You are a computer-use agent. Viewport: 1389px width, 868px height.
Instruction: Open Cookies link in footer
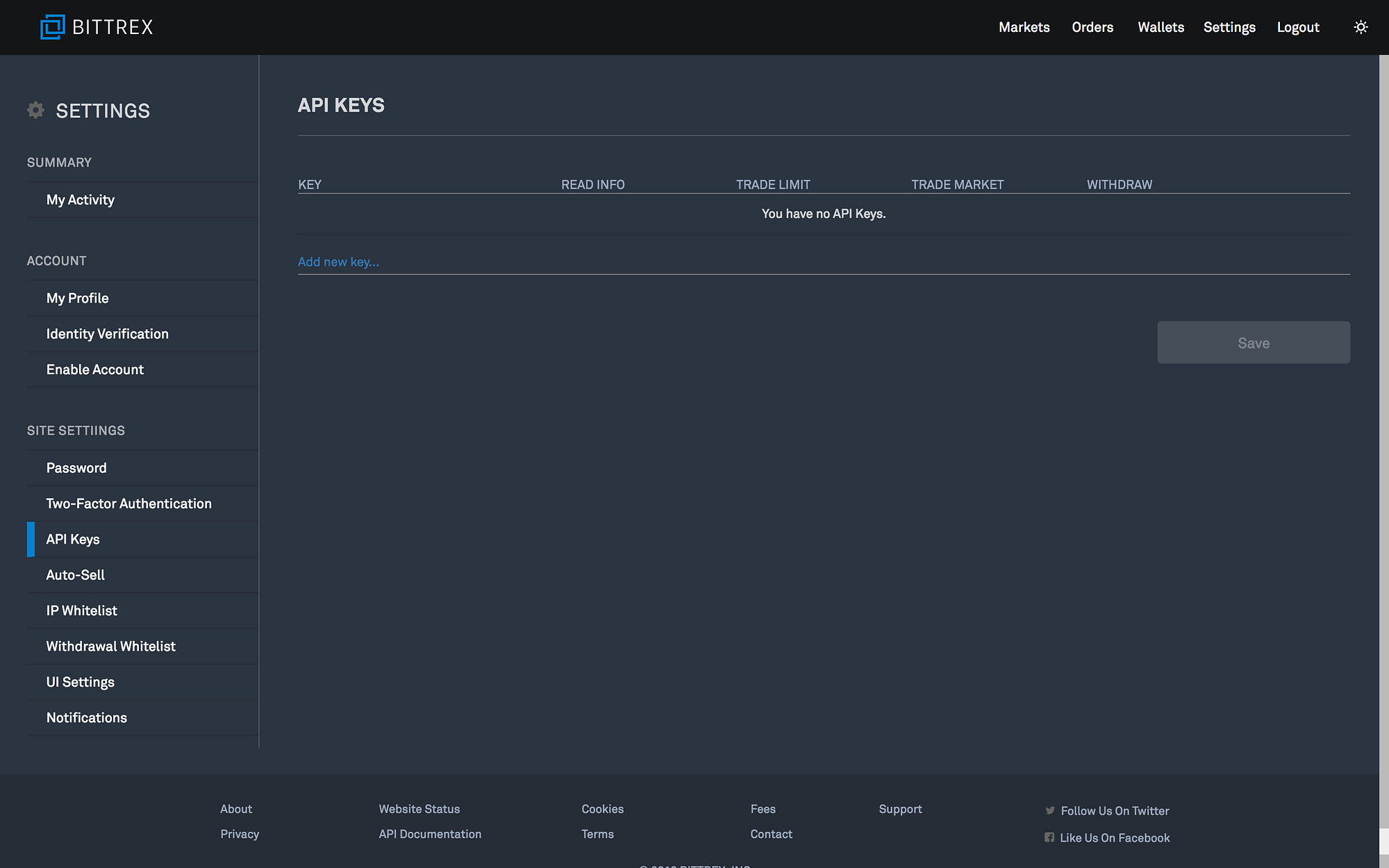pos(603,809)
